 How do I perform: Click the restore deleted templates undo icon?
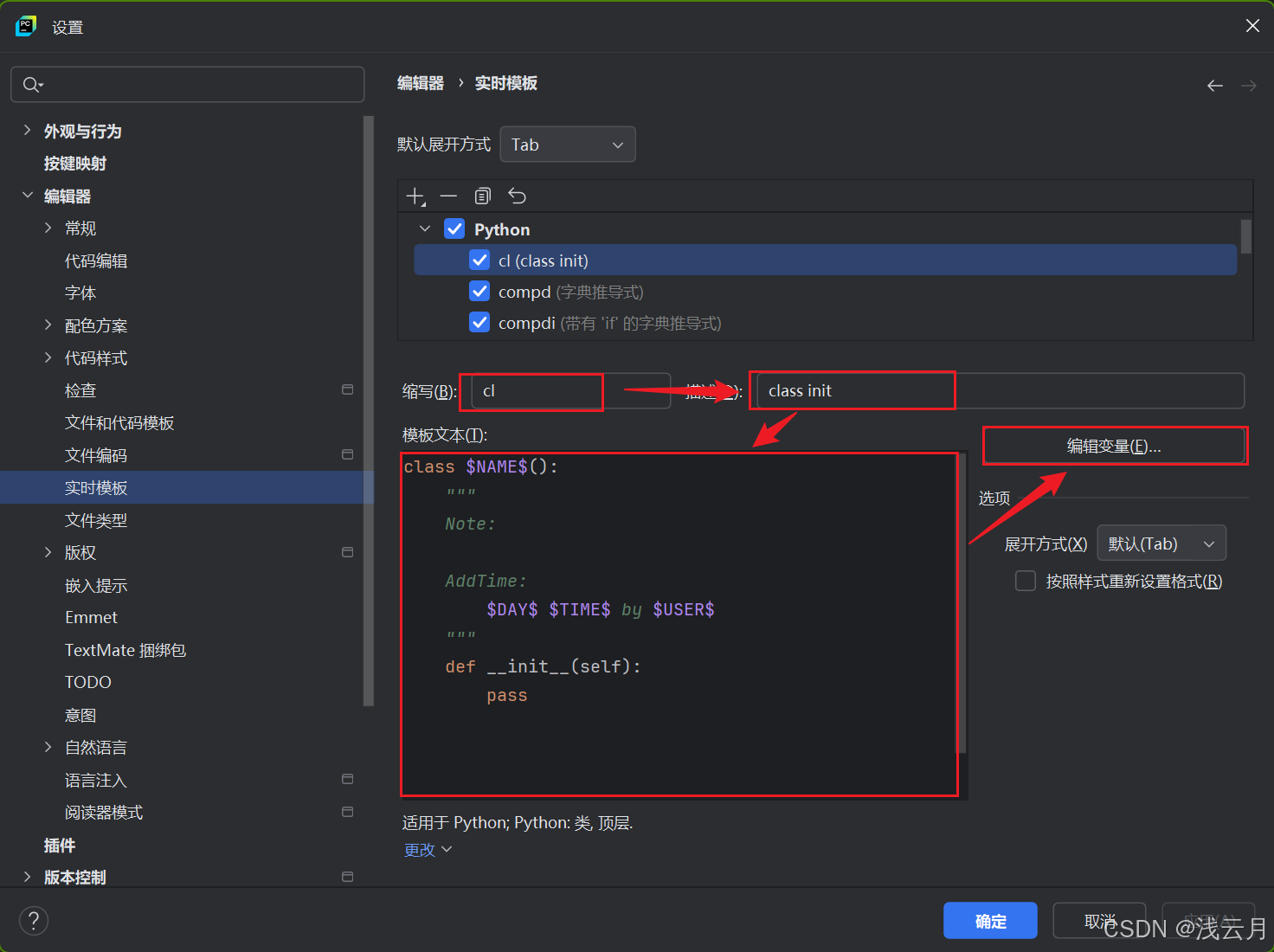(517, 196)
